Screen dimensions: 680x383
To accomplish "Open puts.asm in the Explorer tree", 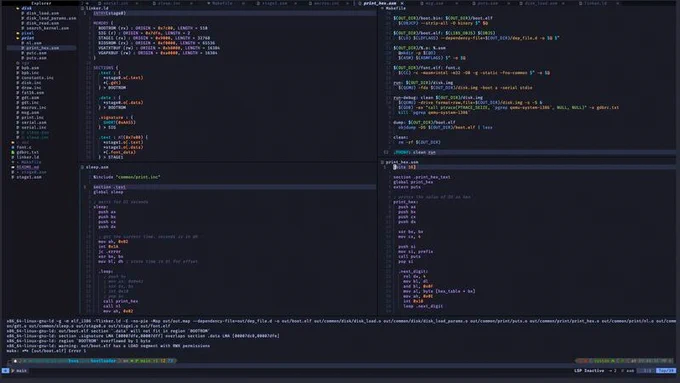I will [x=36, y=58].
